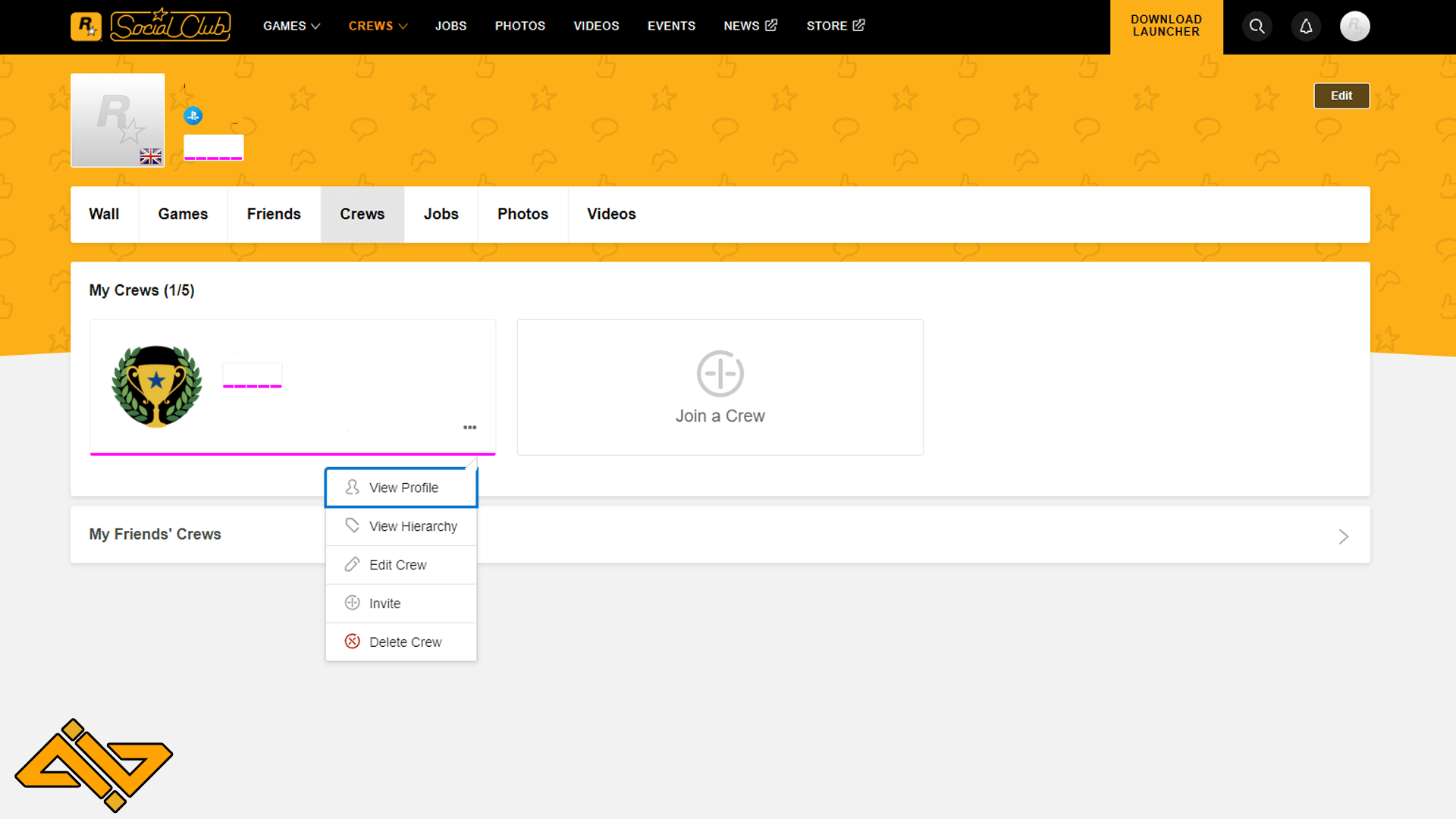The width and height of the screenshot is (1456, 819).
Task: Click the Edit Crew pencil icon
Action: click(353, 564)
